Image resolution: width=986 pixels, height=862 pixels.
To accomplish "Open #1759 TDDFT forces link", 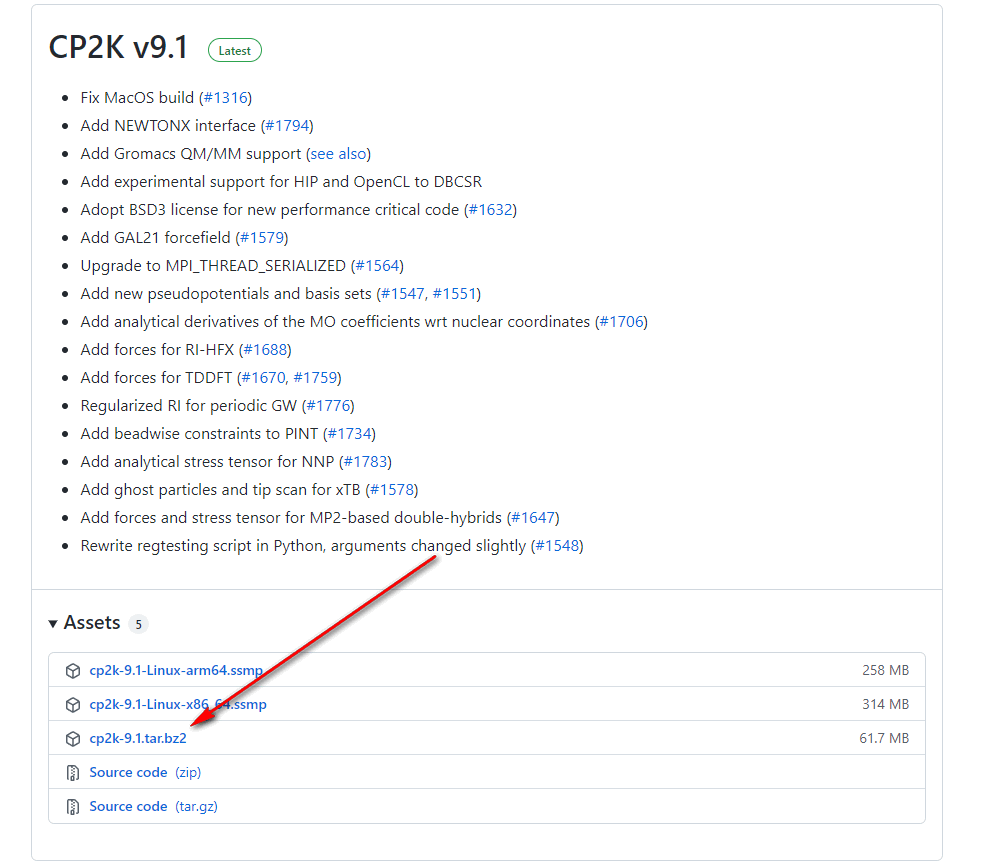I will point(316,378).
